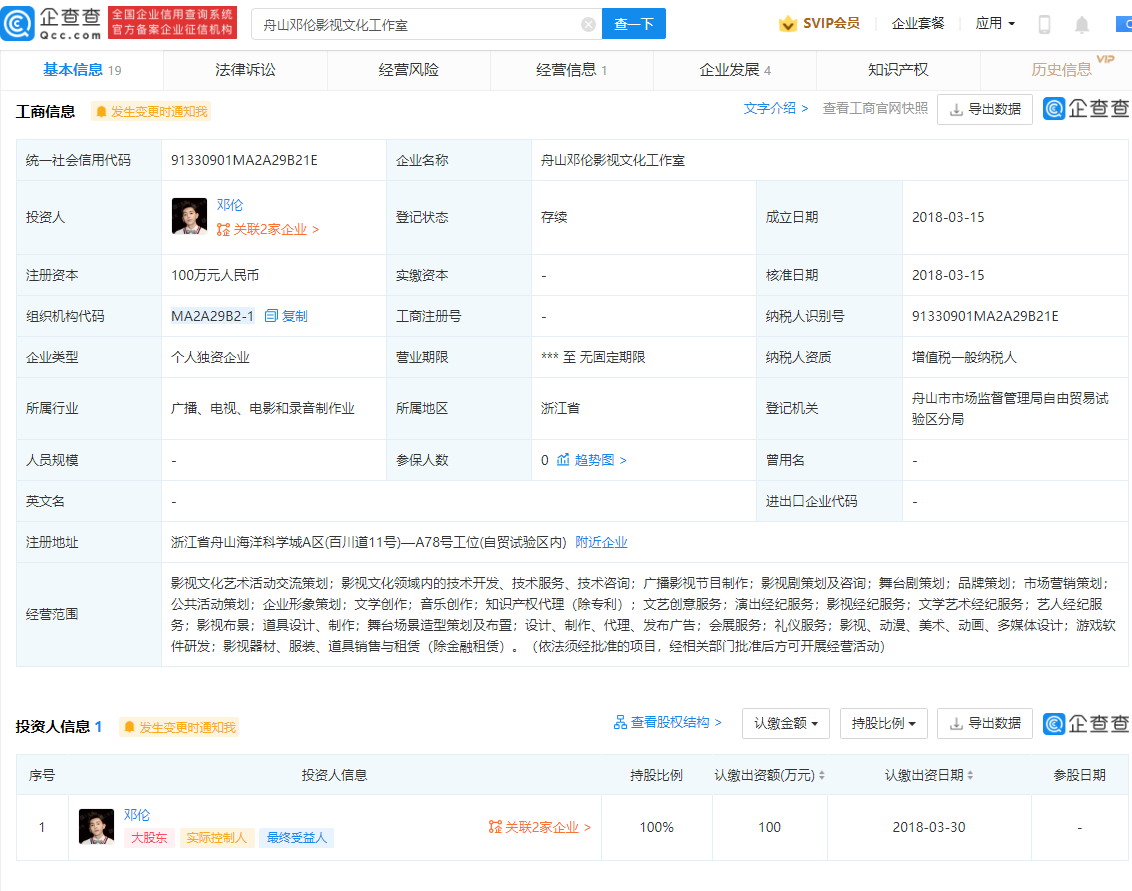Click the 趋势图 chart icon
Screen dimensions: 1132x891
(563, 460)
